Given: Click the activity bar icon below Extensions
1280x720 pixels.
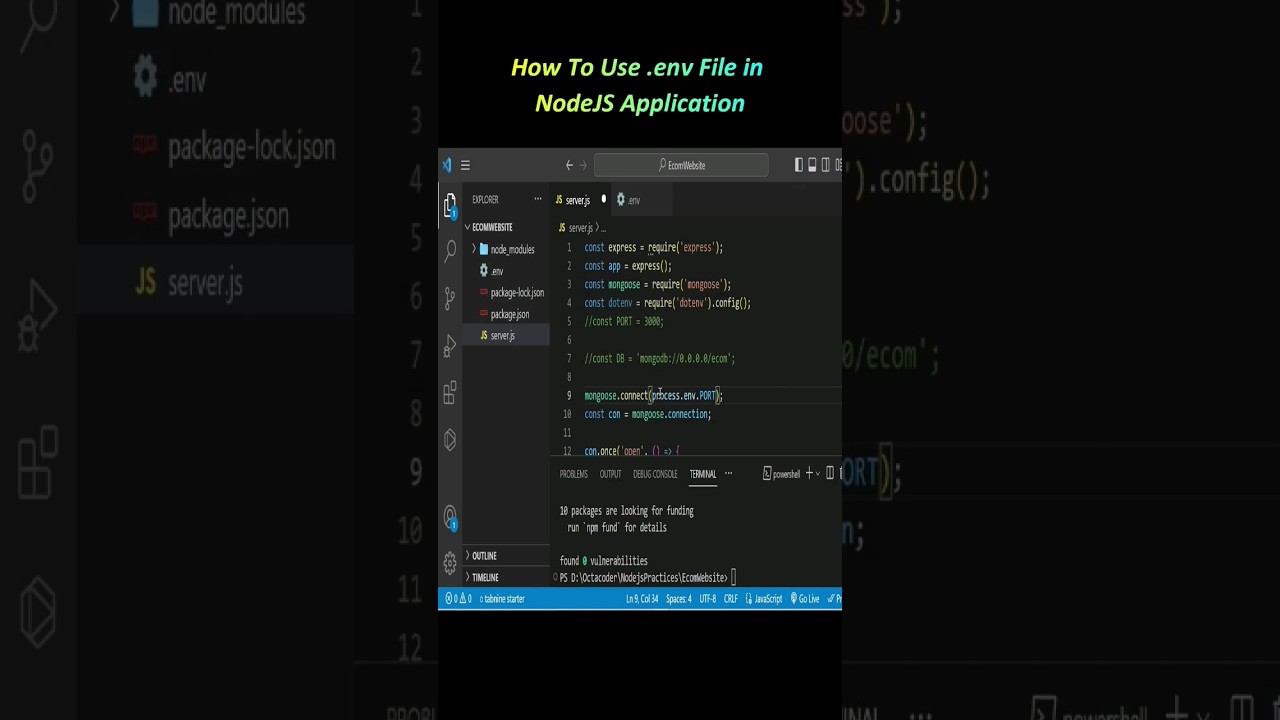Looking at the screenshot, I should coord(450,439).
